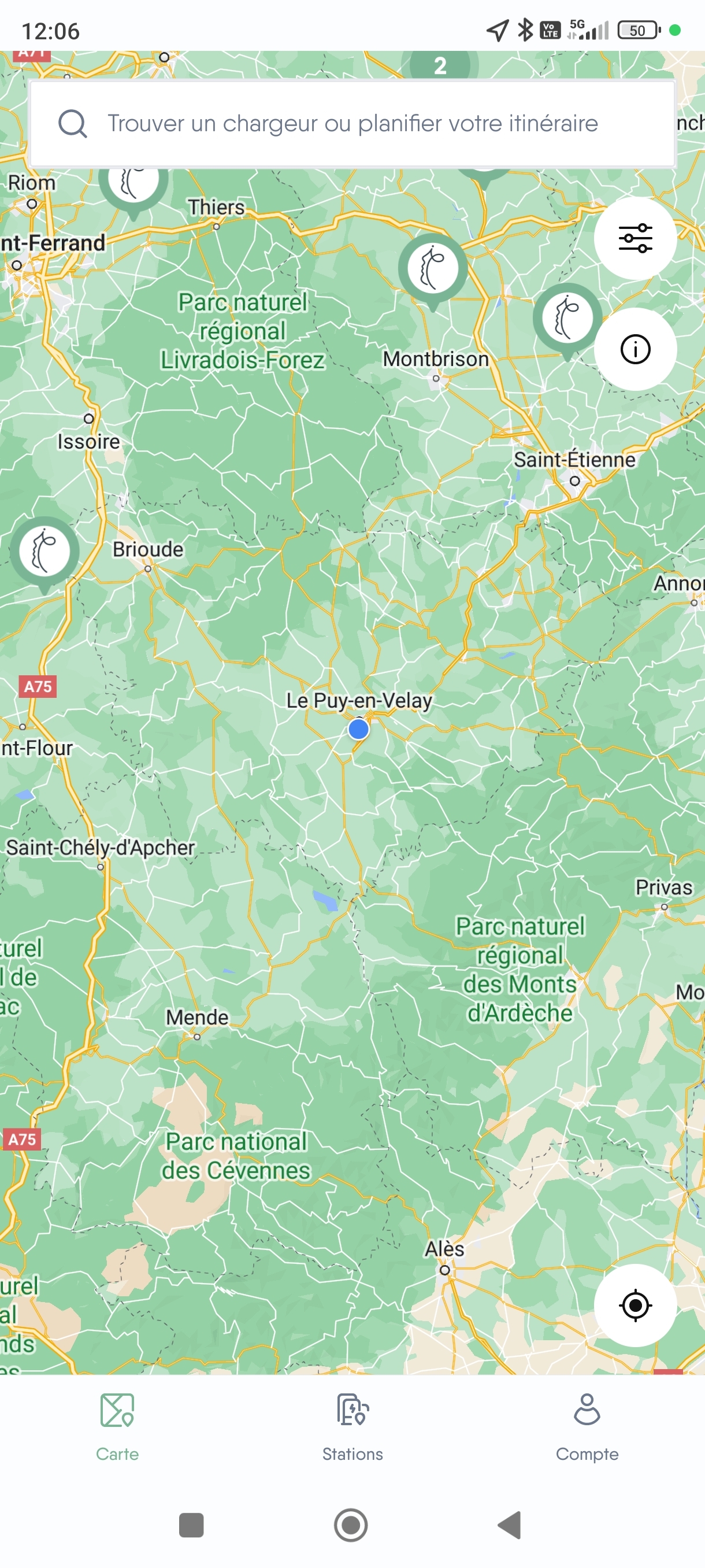Tap the Saint-Étienne city label

pos(574,460)
